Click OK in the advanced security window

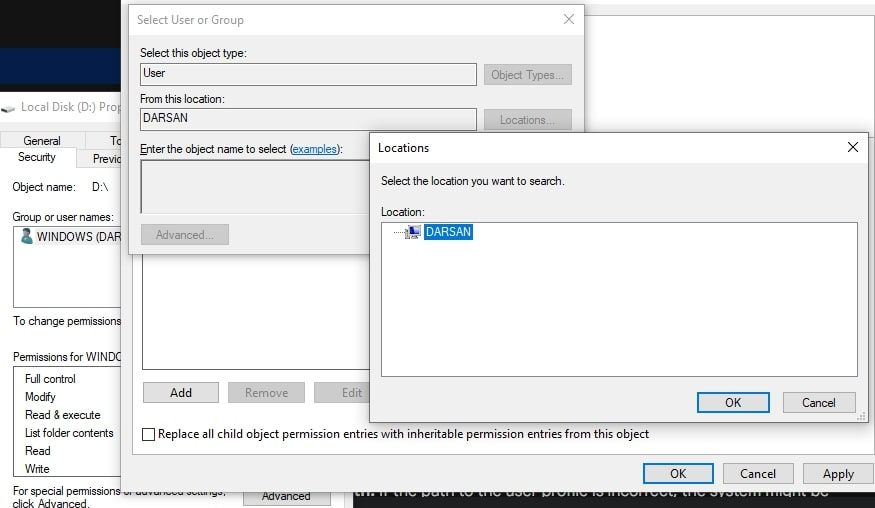[x=678, y=473]
